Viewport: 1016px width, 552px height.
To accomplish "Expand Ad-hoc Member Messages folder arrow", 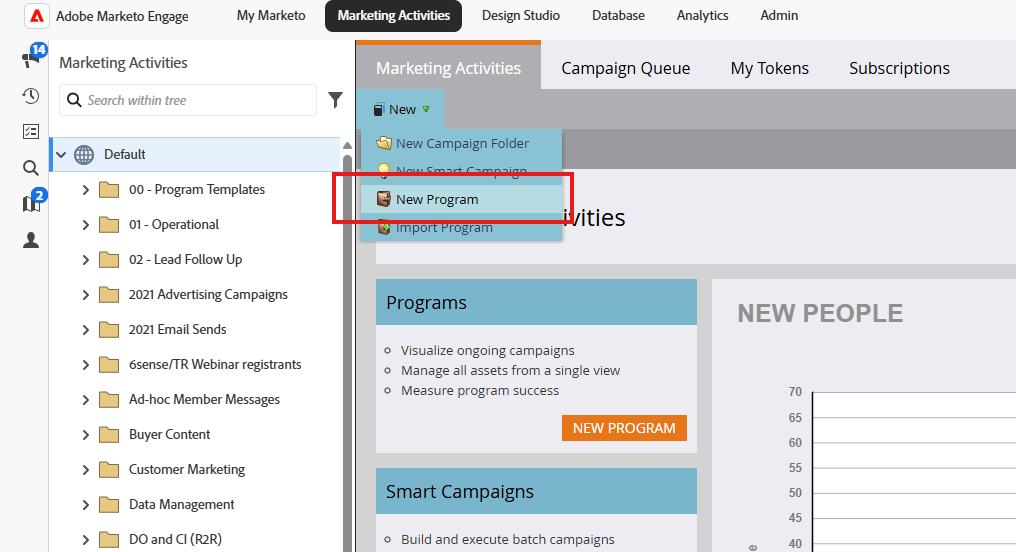I will (x=86, y=400).
